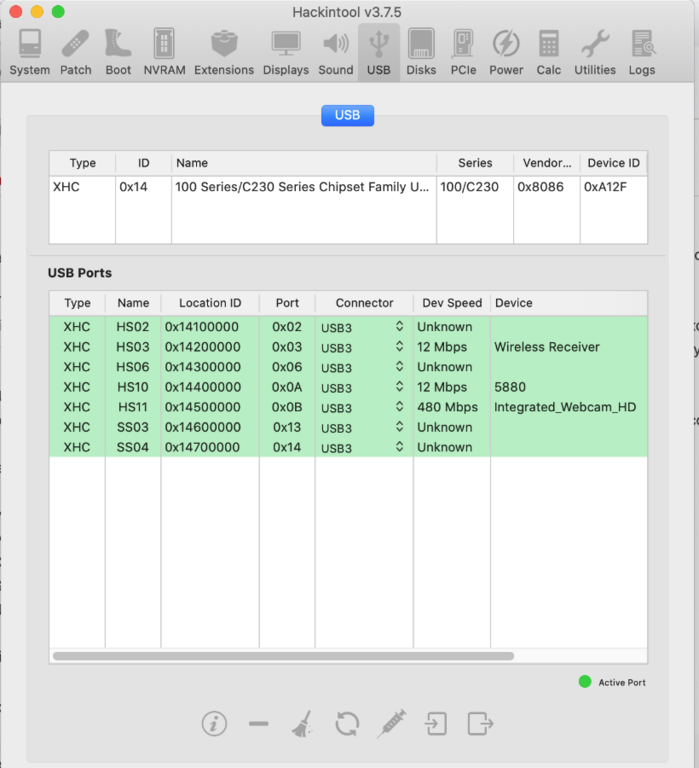The image size is (699, 768).
Task: Click the import icon at bottom
Action: pos(436,723)
